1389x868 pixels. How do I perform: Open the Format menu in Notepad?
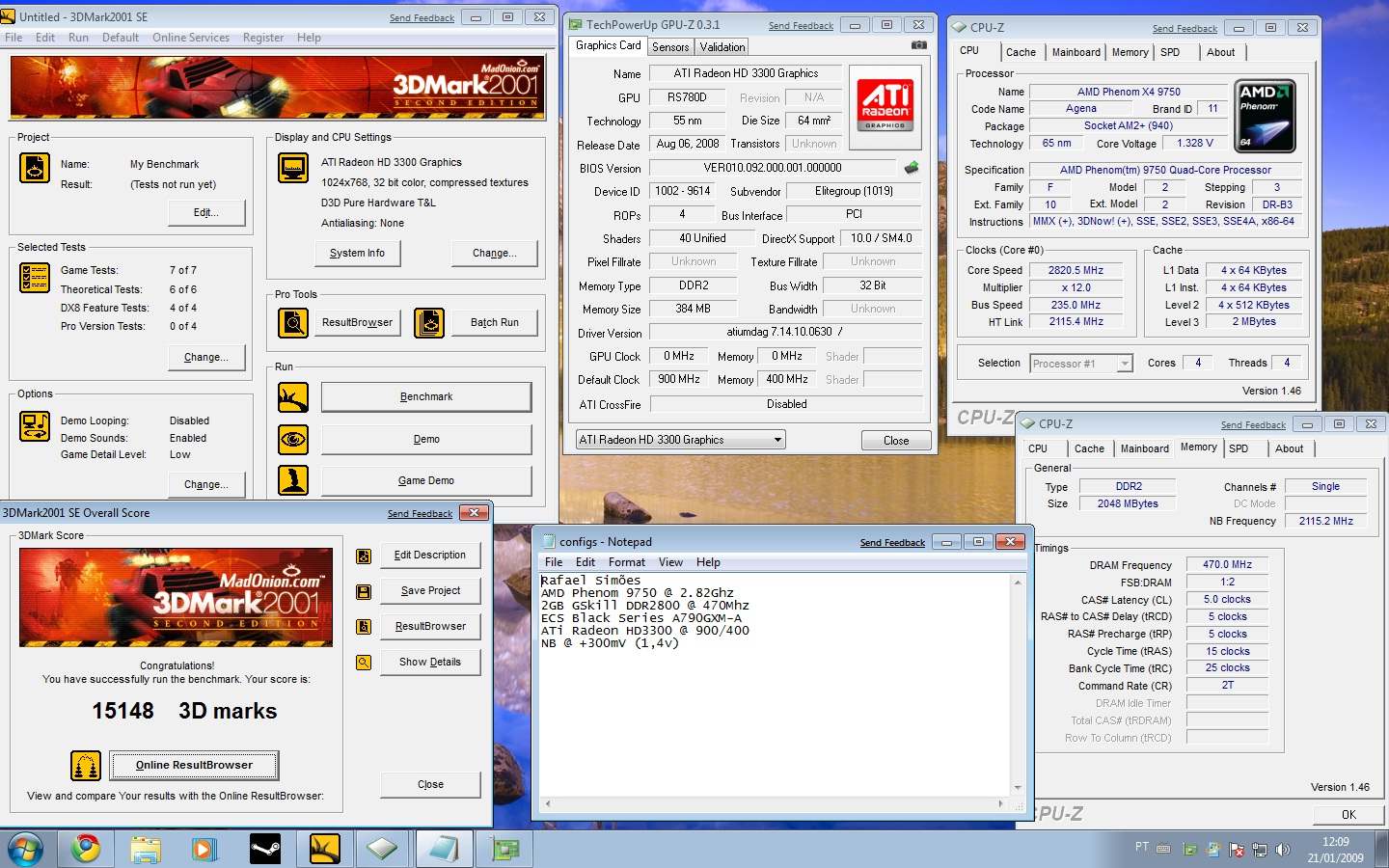click(627, 562)
